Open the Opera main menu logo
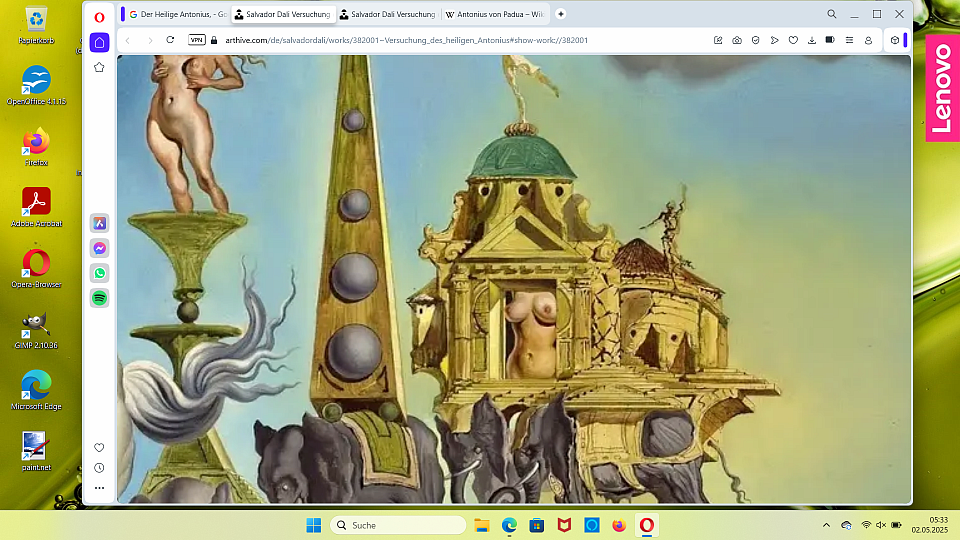This screenshot has width=960, height=540. pyautogui.click(x=99, y=18)
